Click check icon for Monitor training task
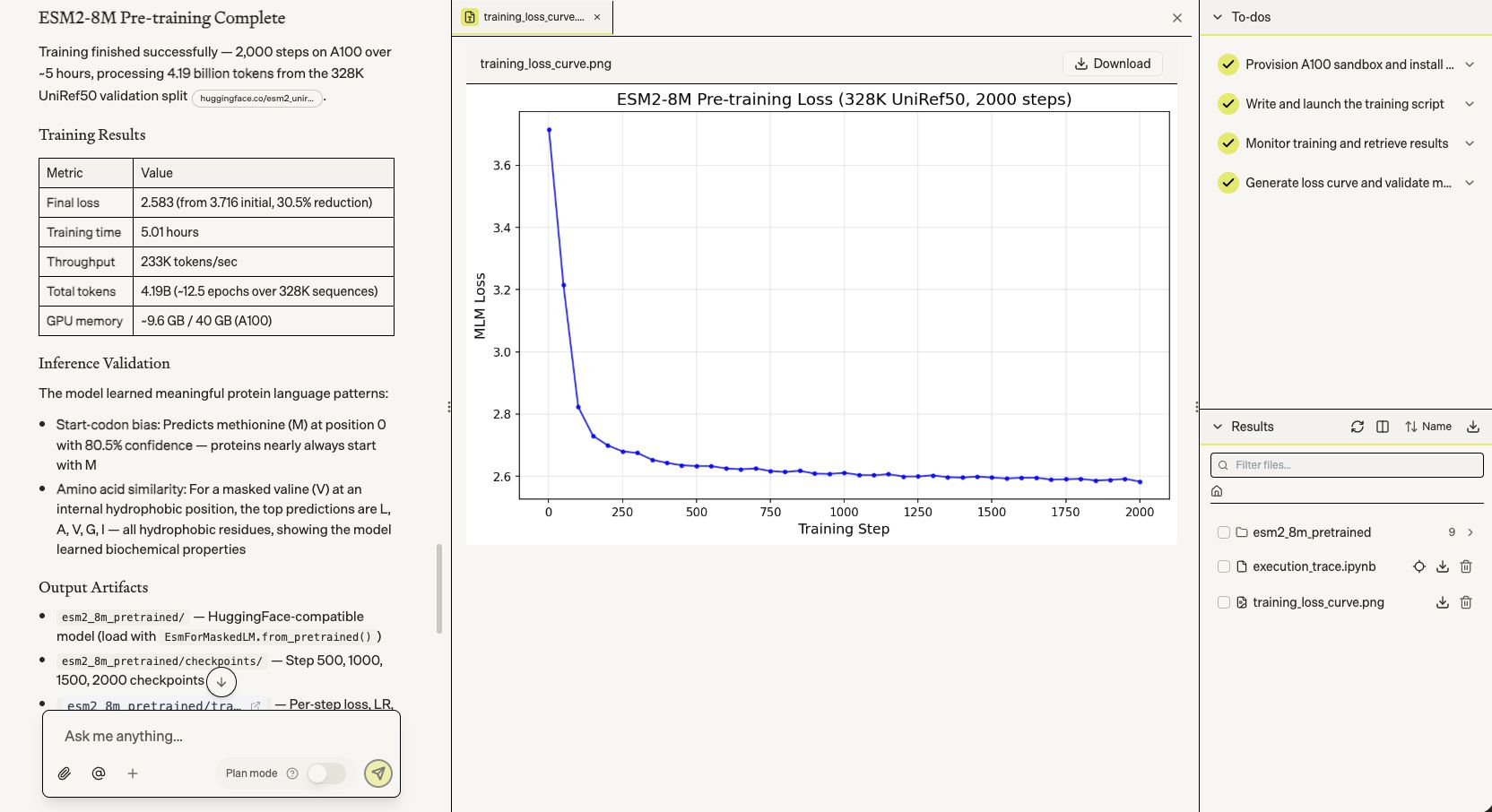 [x=1228, y=143]
